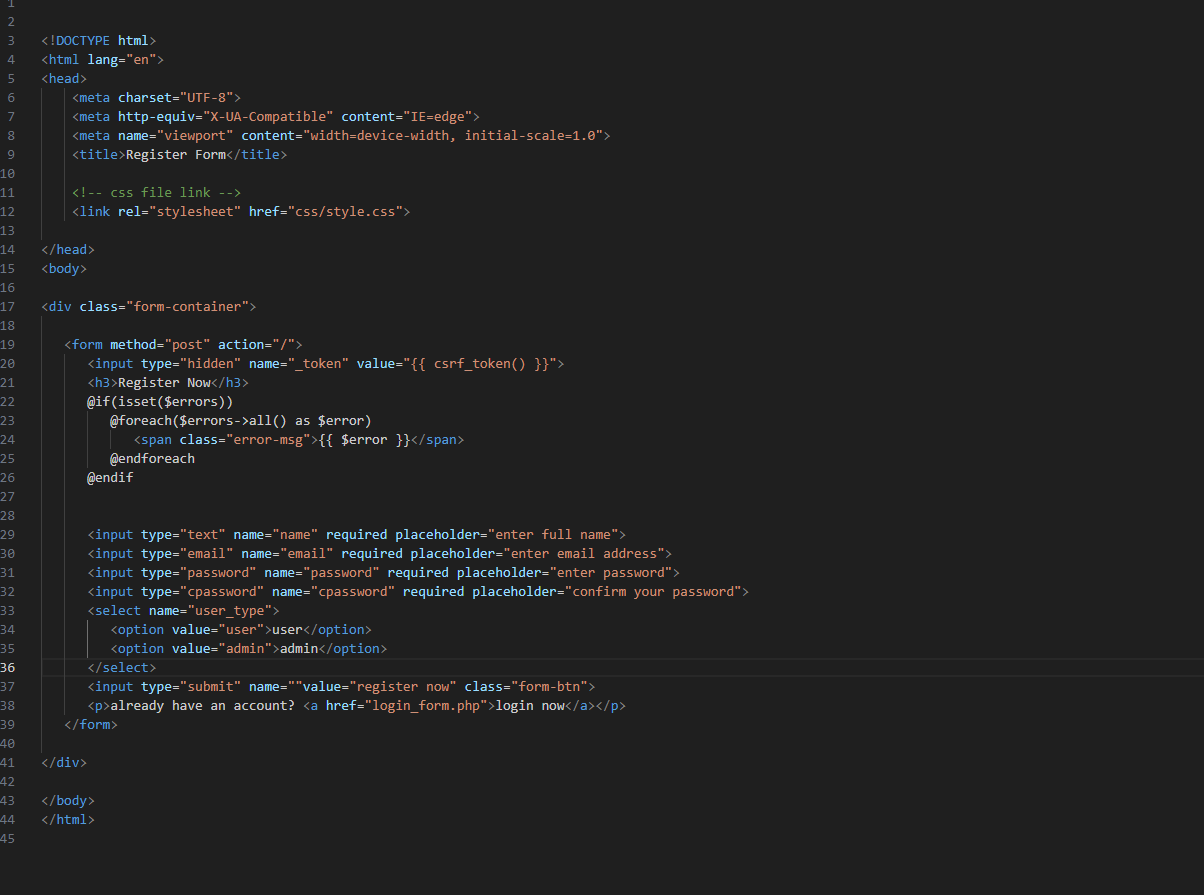This screenshot has height=895, width=1204.
Task: Click the opening <body> tag
Action: point(64,269)
